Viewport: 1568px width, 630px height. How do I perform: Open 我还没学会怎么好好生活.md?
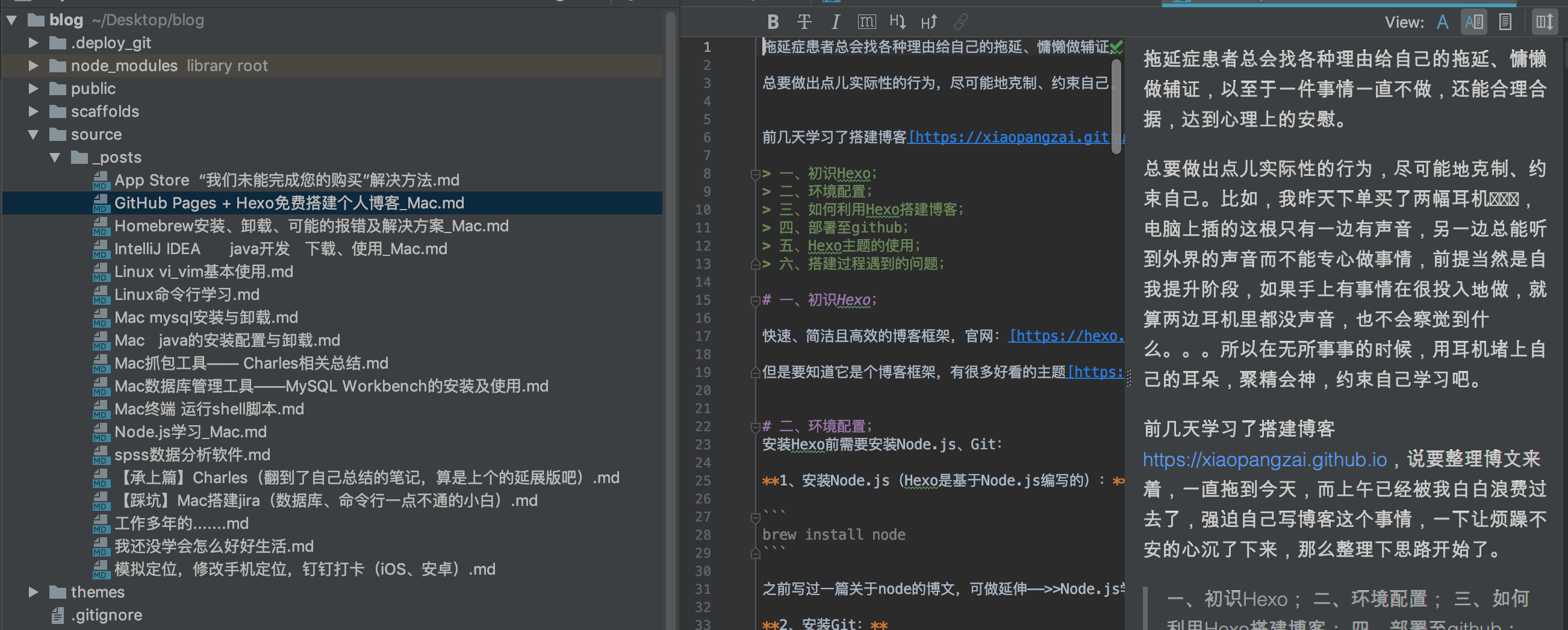[x=214, y=547]
